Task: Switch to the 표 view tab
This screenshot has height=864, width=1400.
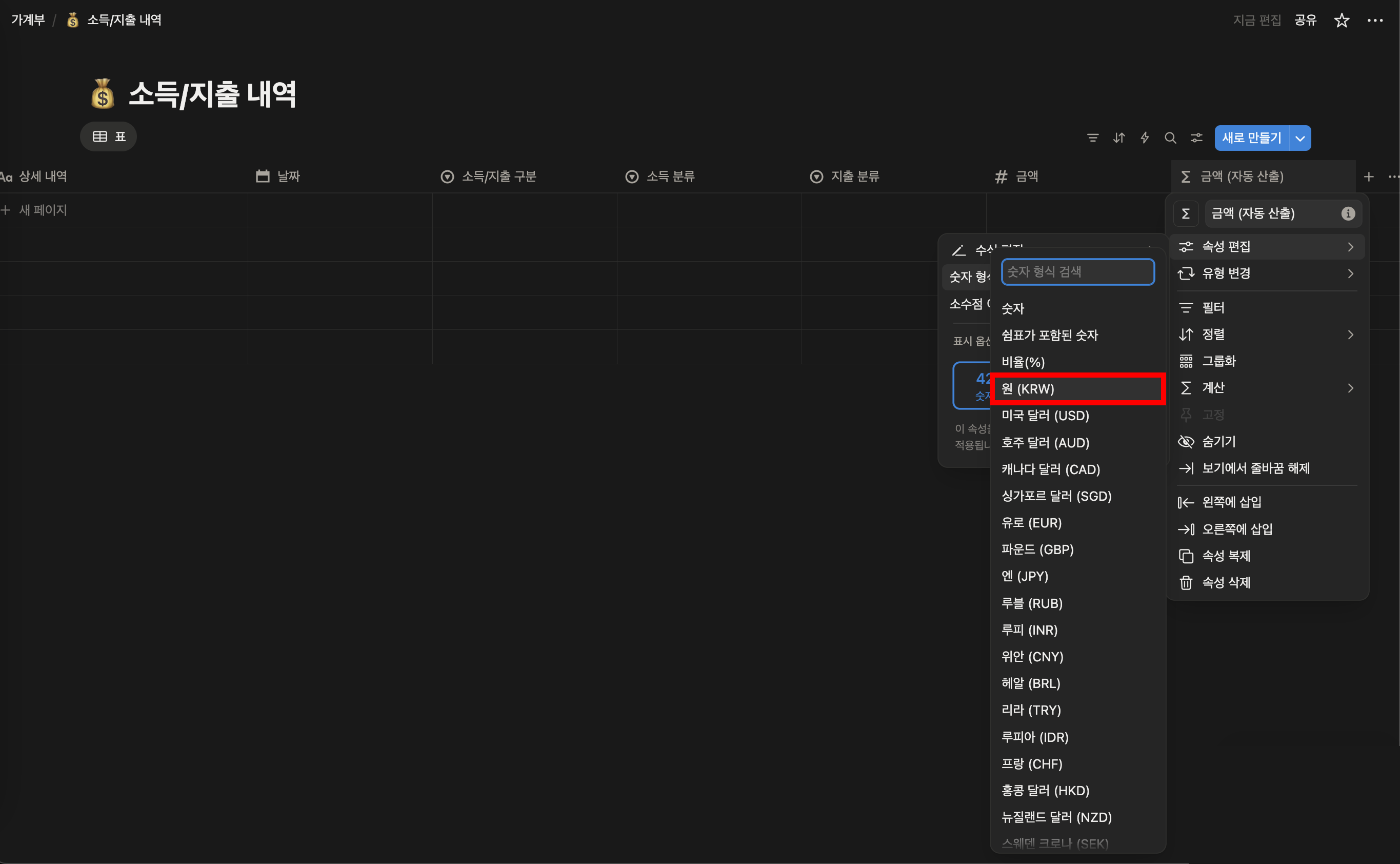Action: (109, 136)
